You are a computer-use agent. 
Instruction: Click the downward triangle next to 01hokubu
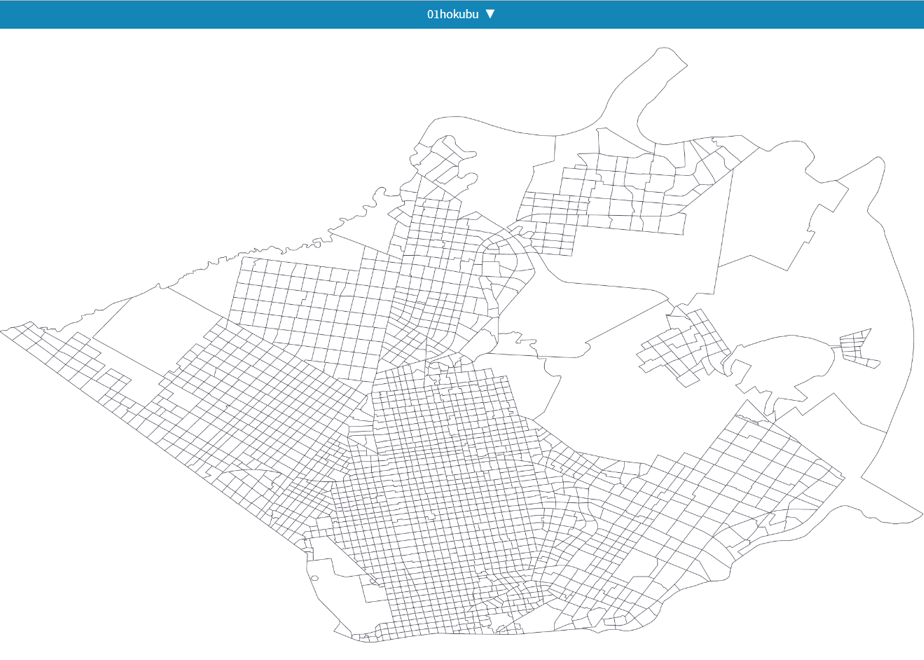tap(490, 14)
